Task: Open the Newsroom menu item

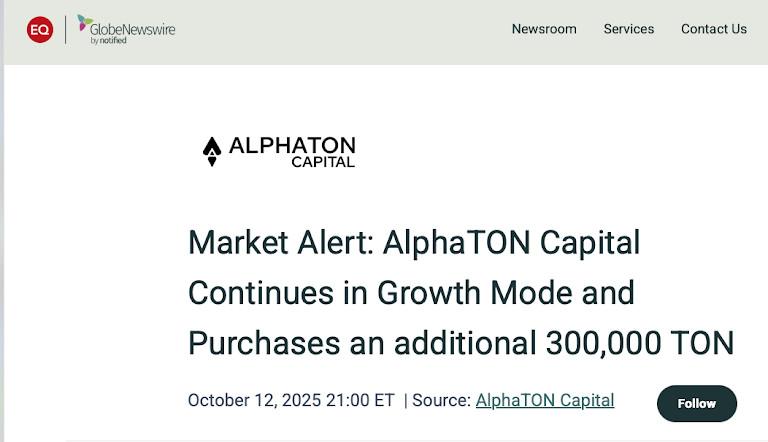Action: [544, 29]
